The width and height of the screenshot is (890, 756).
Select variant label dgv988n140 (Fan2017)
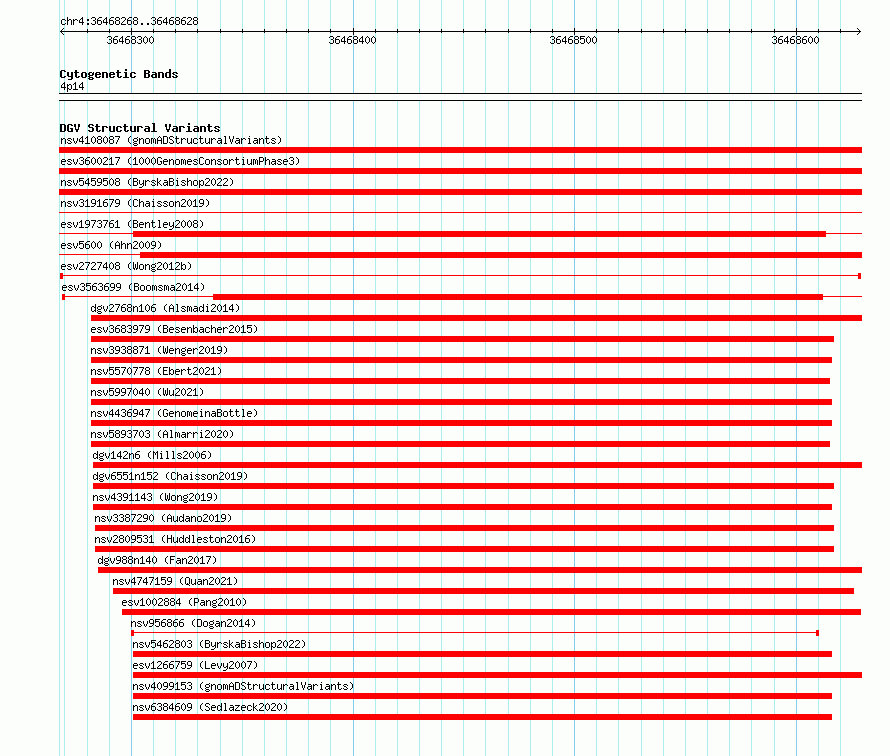[x=157, y=560]
